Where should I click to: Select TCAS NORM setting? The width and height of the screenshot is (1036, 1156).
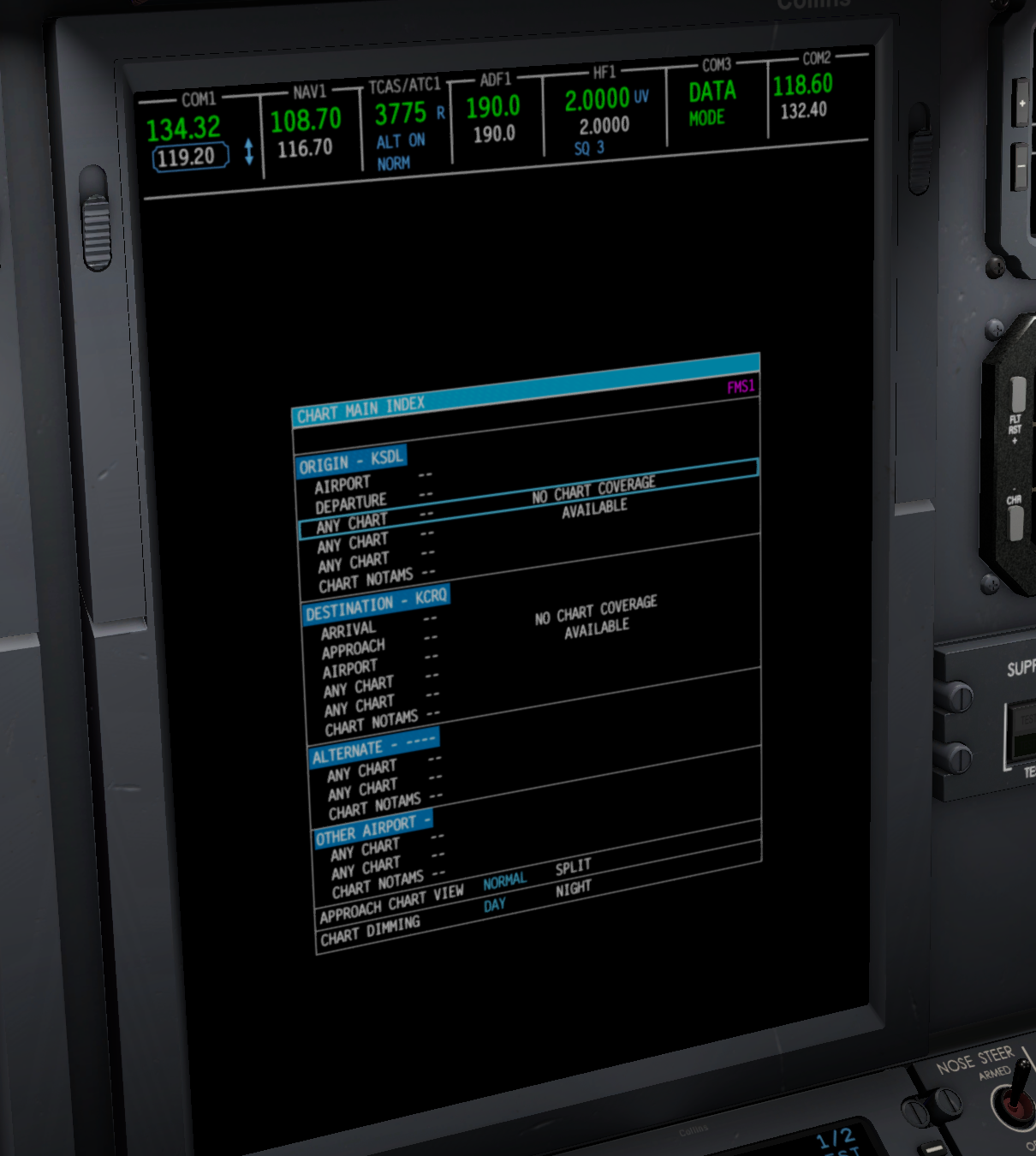tap(393, 163)
